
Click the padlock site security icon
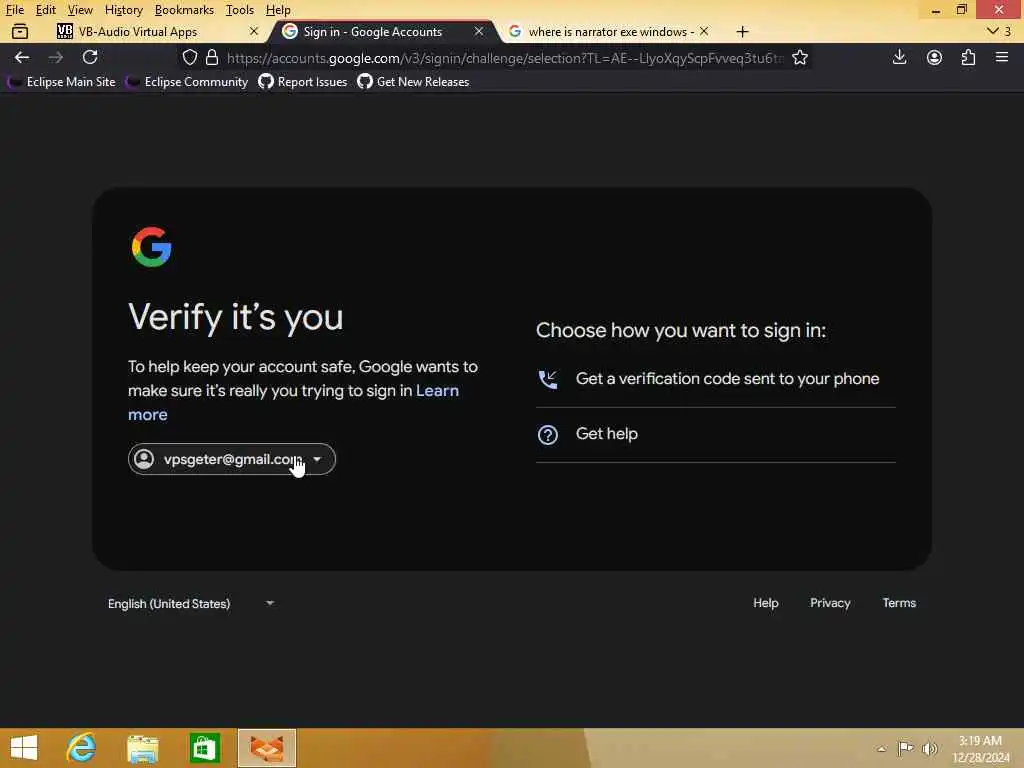212,57
